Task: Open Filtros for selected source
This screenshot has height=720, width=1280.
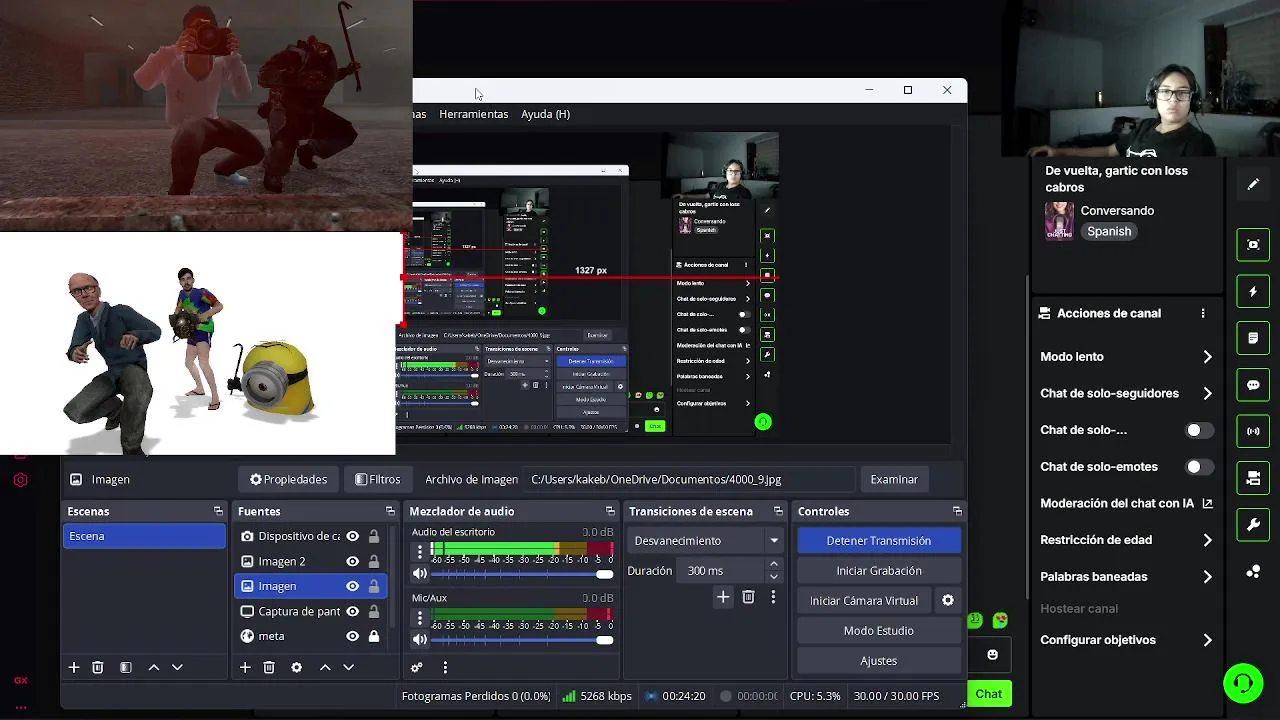Action: click(378, 479)
